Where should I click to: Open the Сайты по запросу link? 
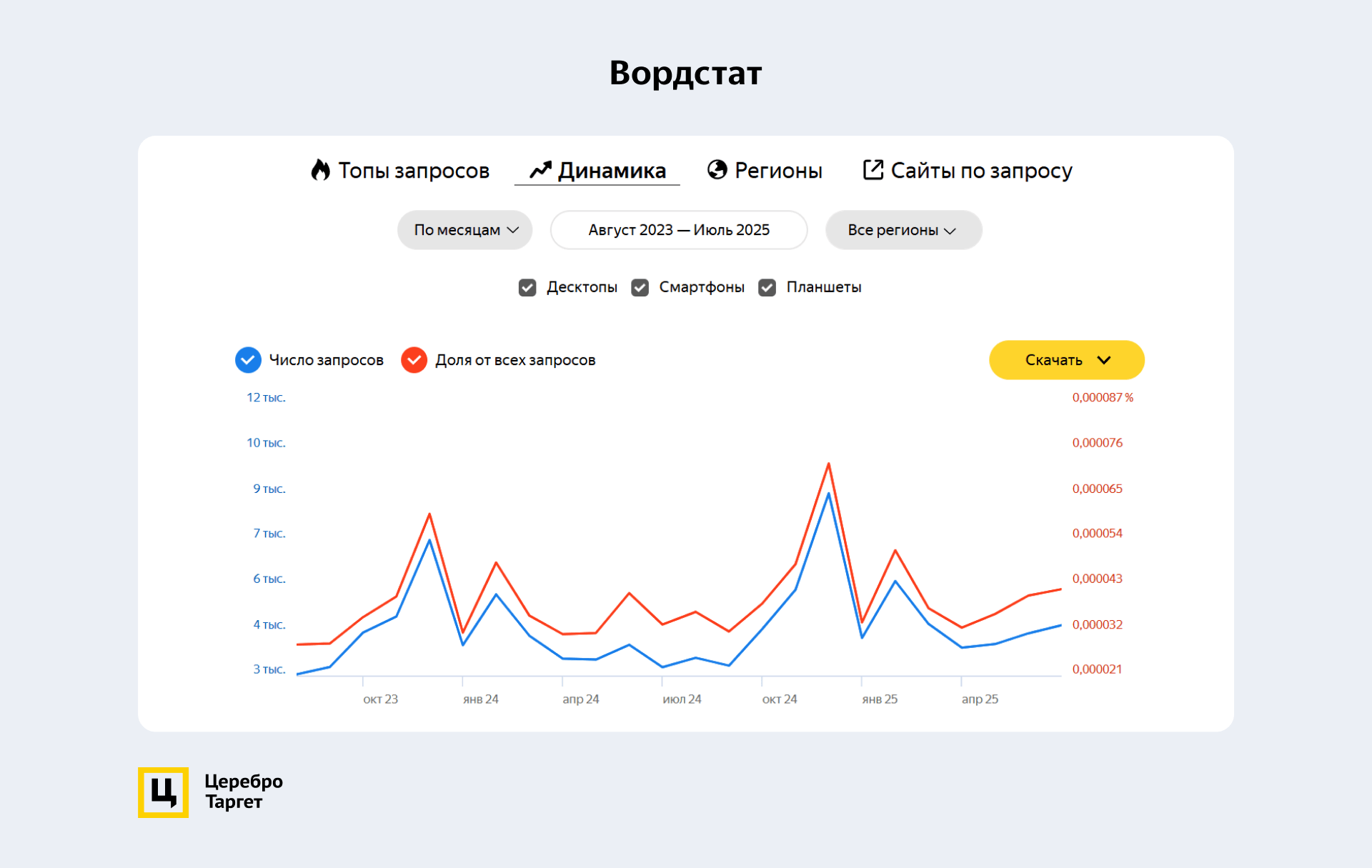pos(980,170)
